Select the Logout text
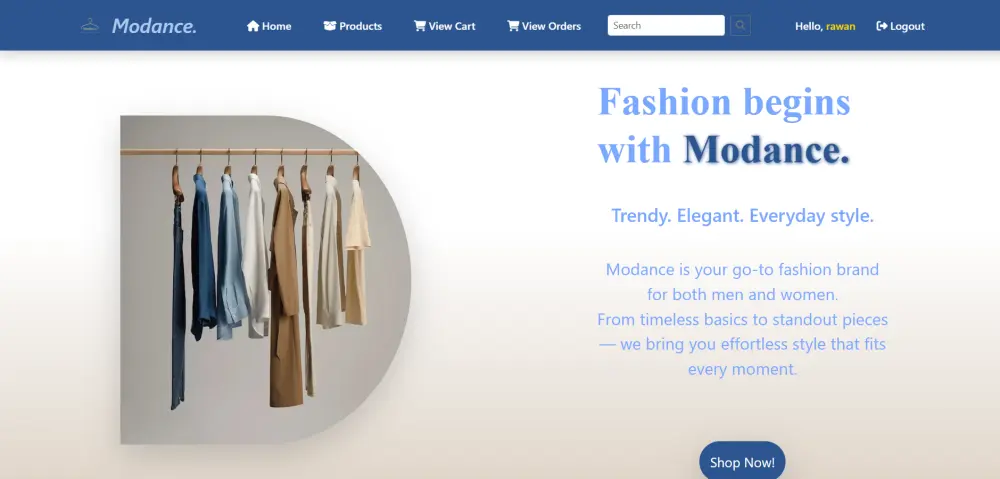This screenshot has height=479, width=1000. tap(908, 26)
